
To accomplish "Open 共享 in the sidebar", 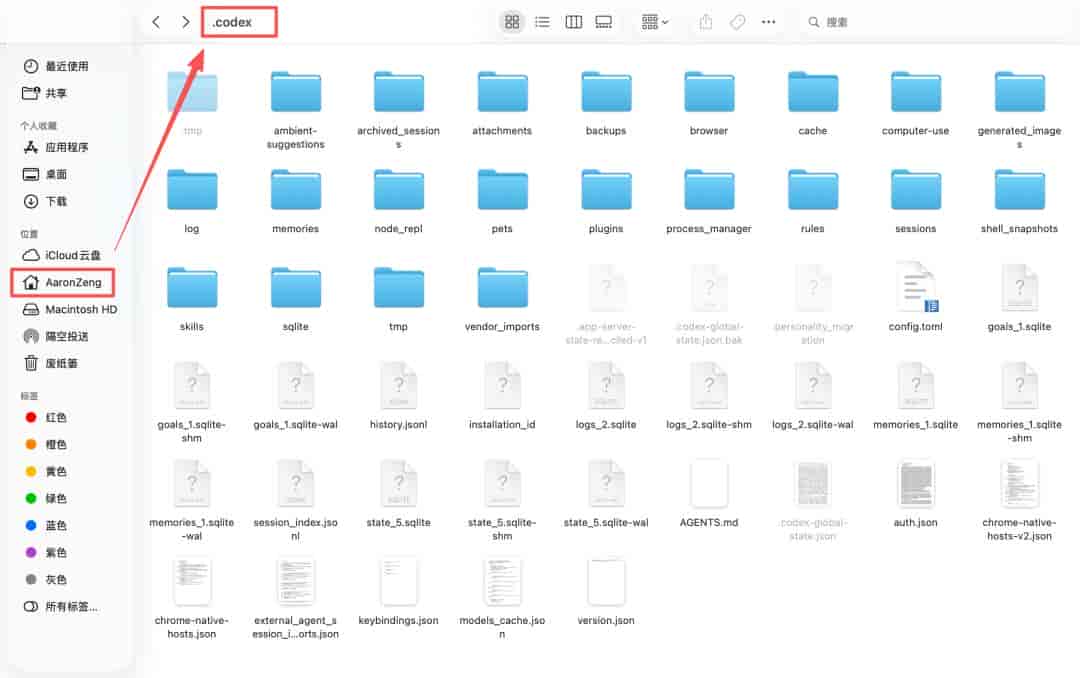I will [45, 93].
